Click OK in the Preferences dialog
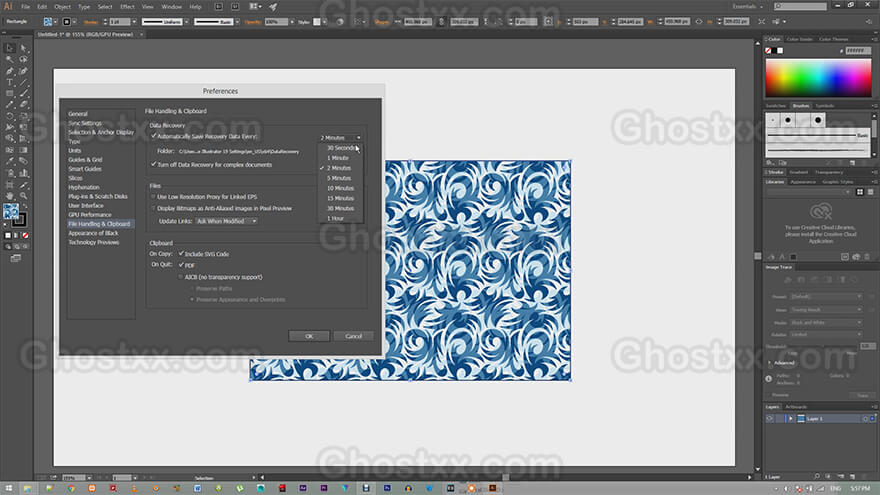 tap(309, 336)
